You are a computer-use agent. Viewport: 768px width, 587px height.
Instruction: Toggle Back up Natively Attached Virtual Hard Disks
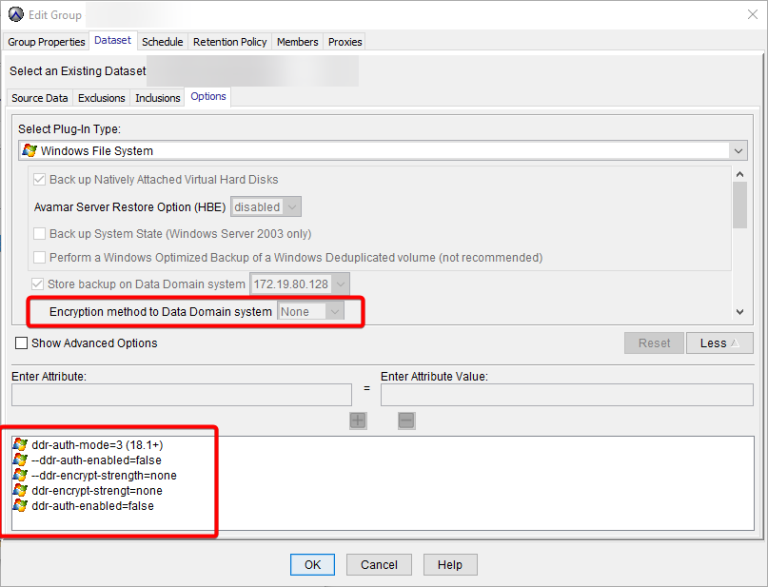(x=40, y=180)
